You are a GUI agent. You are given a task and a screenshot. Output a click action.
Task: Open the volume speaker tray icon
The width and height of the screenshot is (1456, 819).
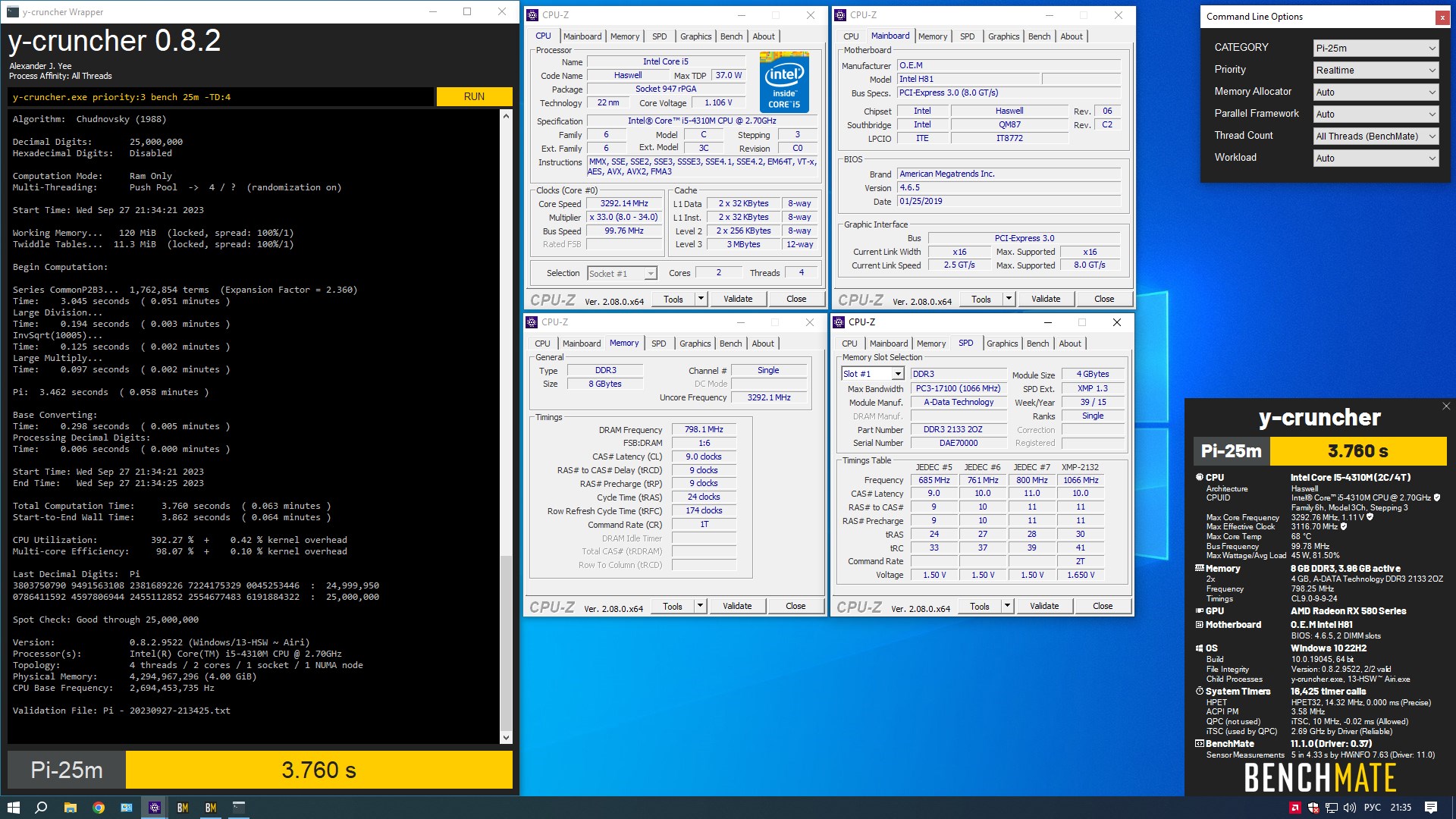point(1350,808)
